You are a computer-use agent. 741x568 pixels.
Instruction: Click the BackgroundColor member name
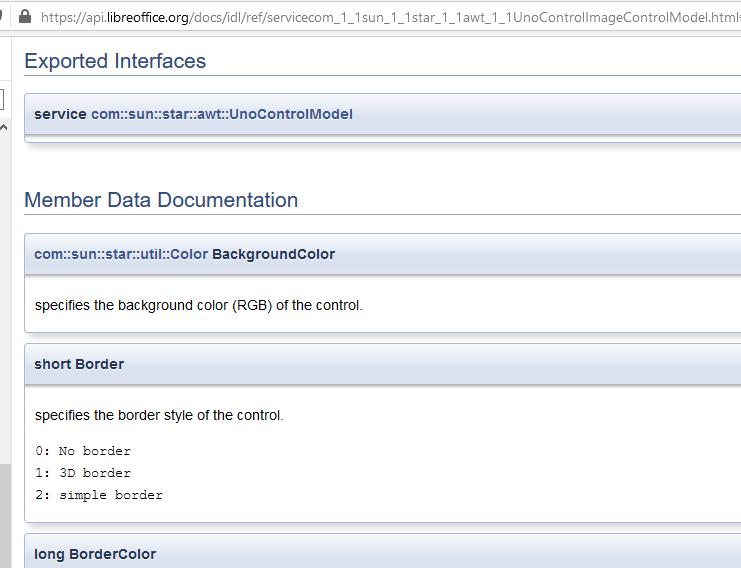273,254
